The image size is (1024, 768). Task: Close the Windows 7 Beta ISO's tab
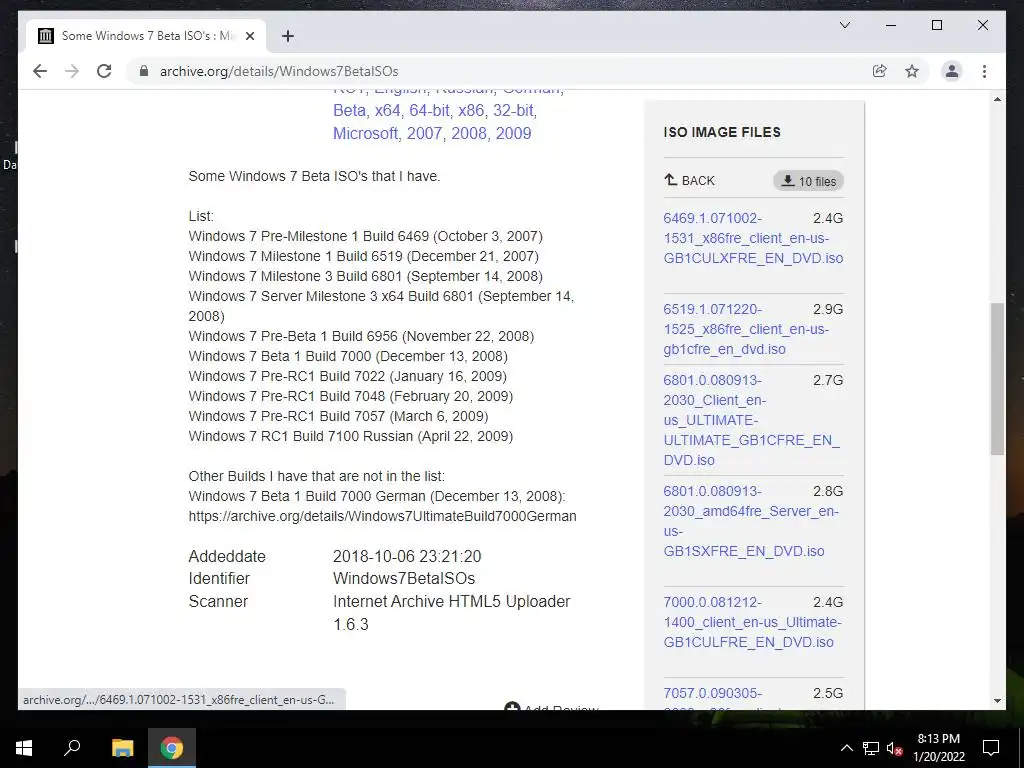[249, 36]
